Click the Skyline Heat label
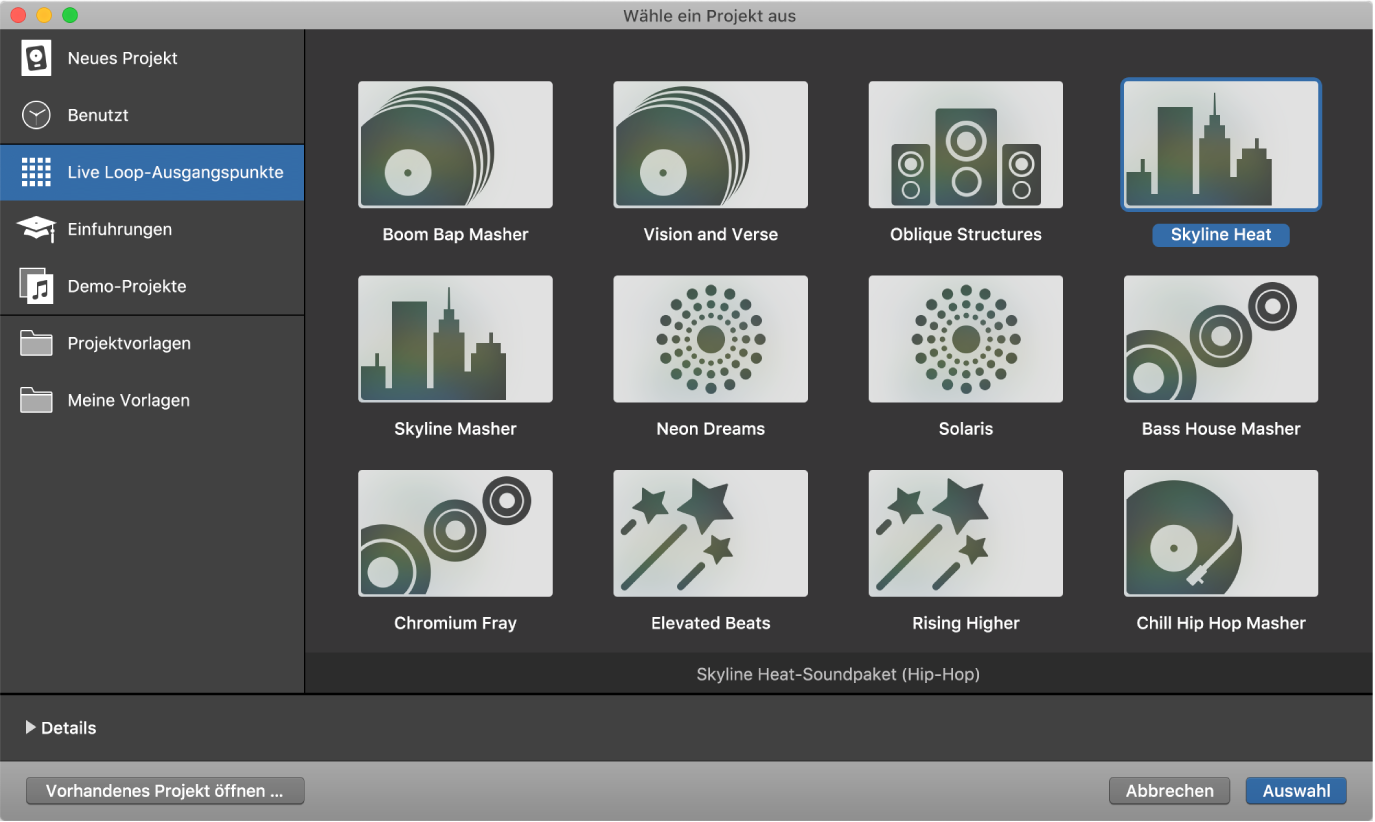 click(1220, 235)
